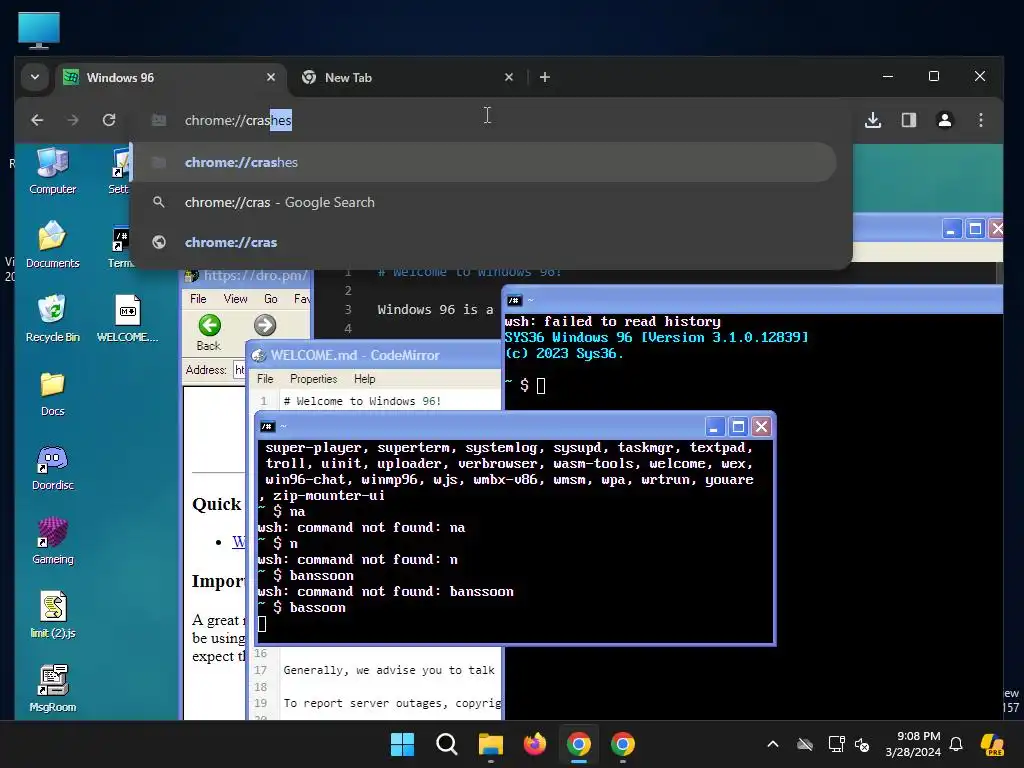Open limit (2).js file icon
1024x768 pixels.
(x=52, y=615)
